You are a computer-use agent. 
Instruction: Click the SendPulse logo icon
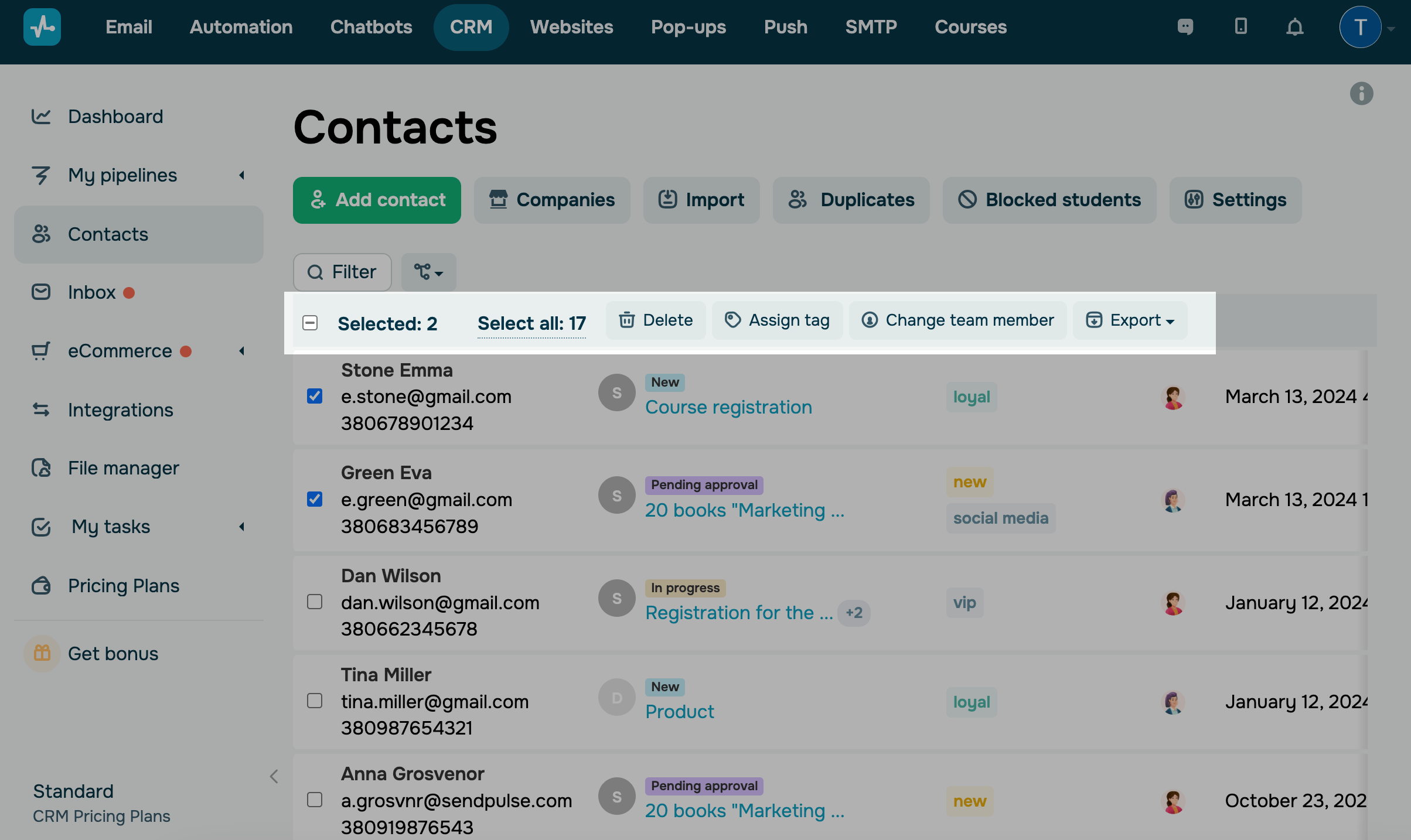pos(42,27)
